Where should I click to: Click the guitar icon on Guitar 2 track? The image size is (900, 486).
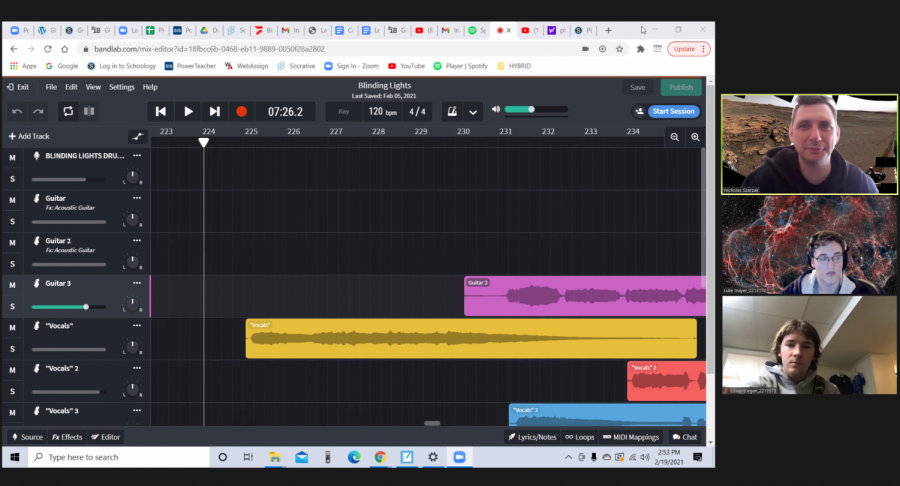[x=36, y=241]
